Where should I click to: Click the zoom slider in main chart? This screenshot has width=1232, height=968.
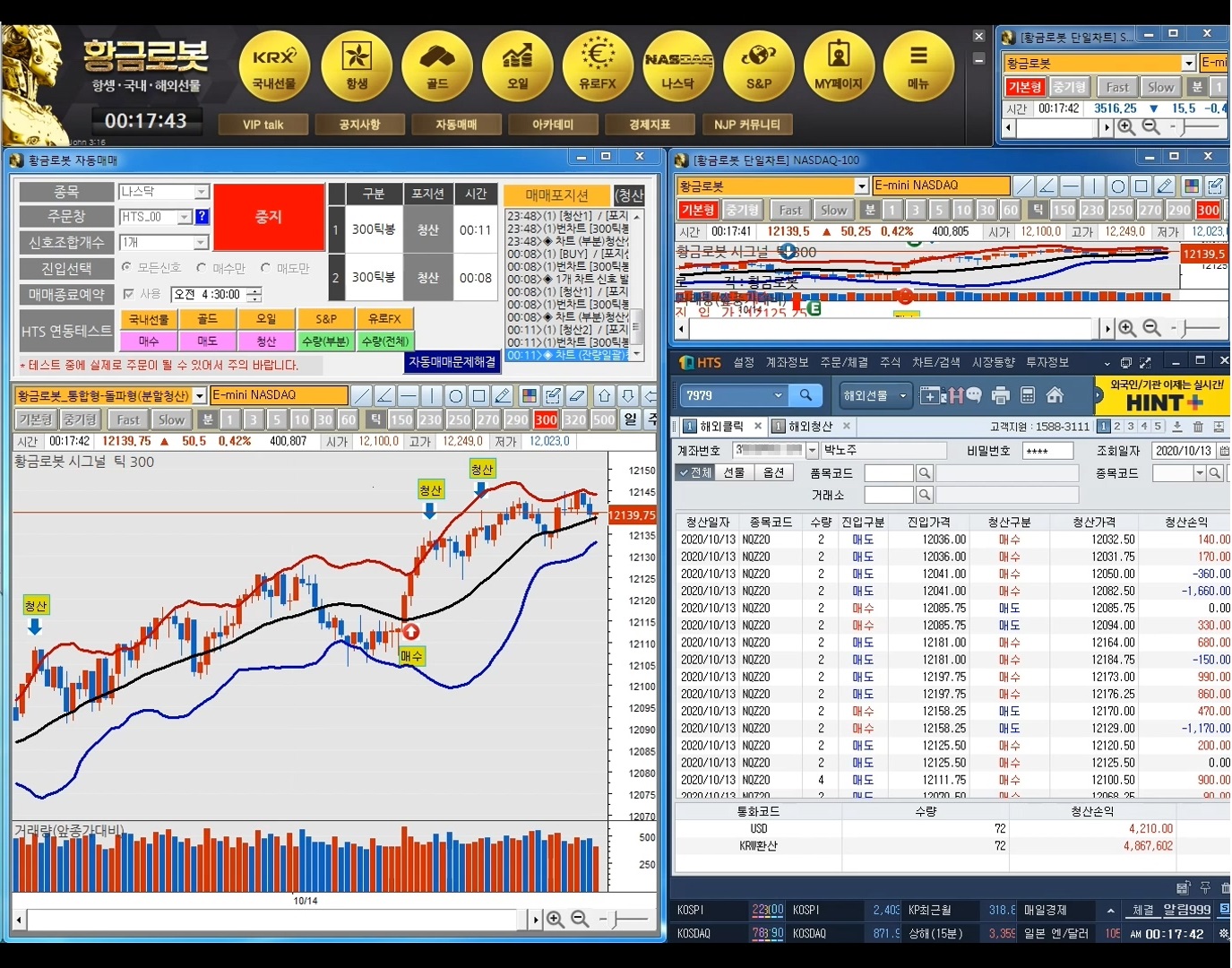click(625, 919)
